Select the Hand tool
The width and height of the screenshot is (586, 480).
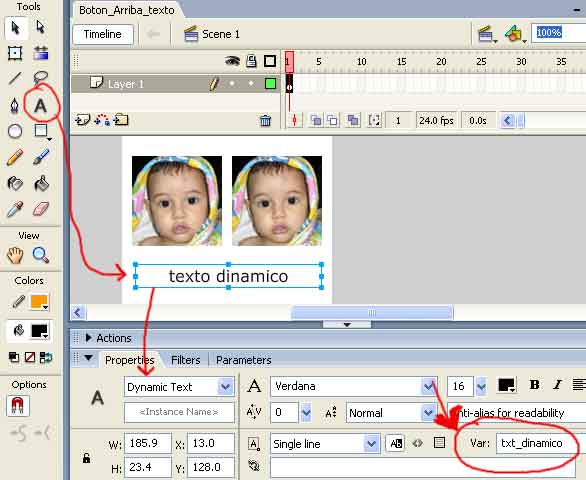pyautogui.click(x=15, y=255)
